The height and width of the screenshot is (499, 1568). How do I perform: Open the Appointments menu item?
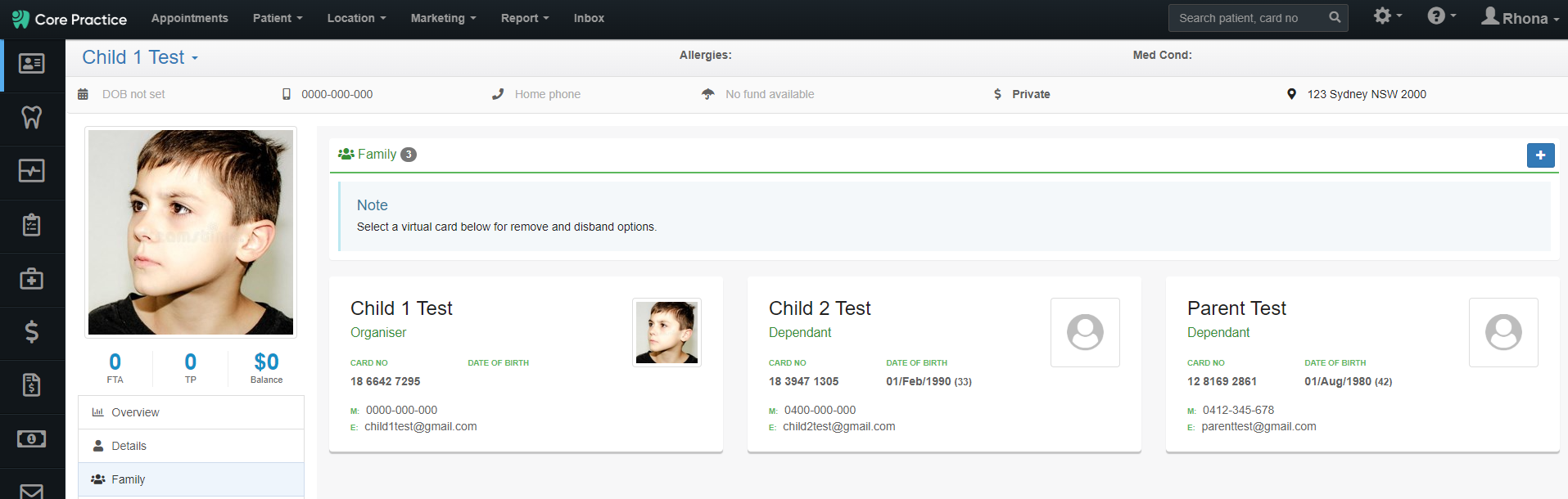point(190,18)
